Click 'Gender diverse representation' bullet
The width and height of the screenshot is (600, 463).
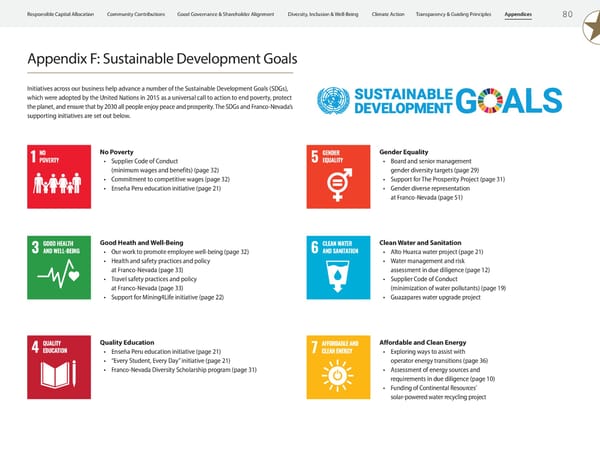(x=430, y=193)
